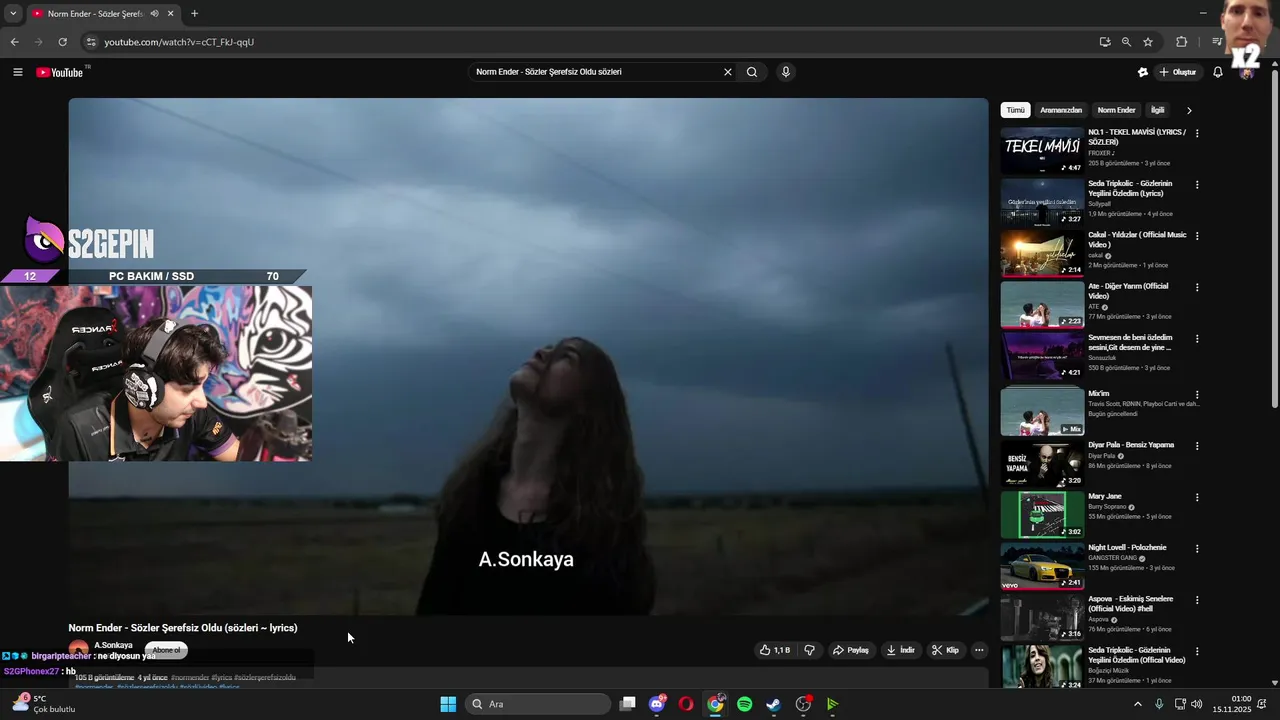Open the Mary Jane video title

[x=1105, y=496]
